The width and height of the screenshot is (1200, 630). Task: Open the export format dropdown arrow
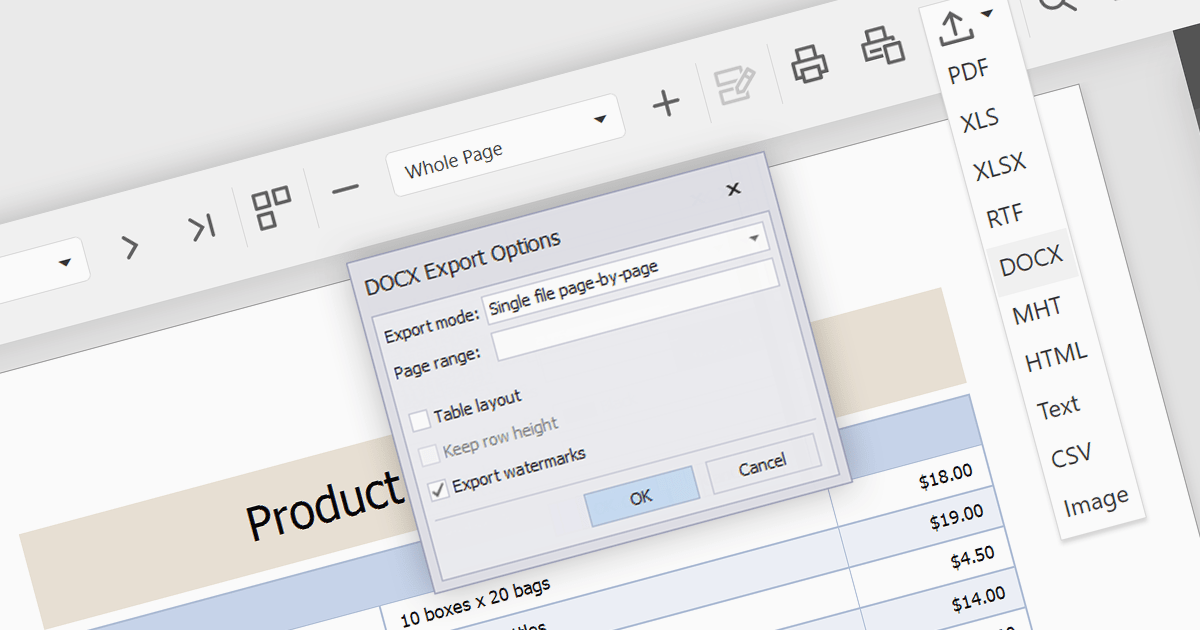click(x=988, y=14)
